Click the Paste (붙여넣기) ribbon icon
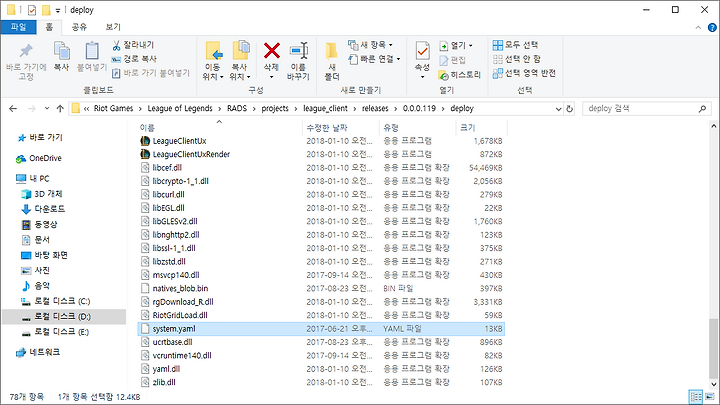The height and width of the screenshot is (405, 720). click(x=92, y=56)
